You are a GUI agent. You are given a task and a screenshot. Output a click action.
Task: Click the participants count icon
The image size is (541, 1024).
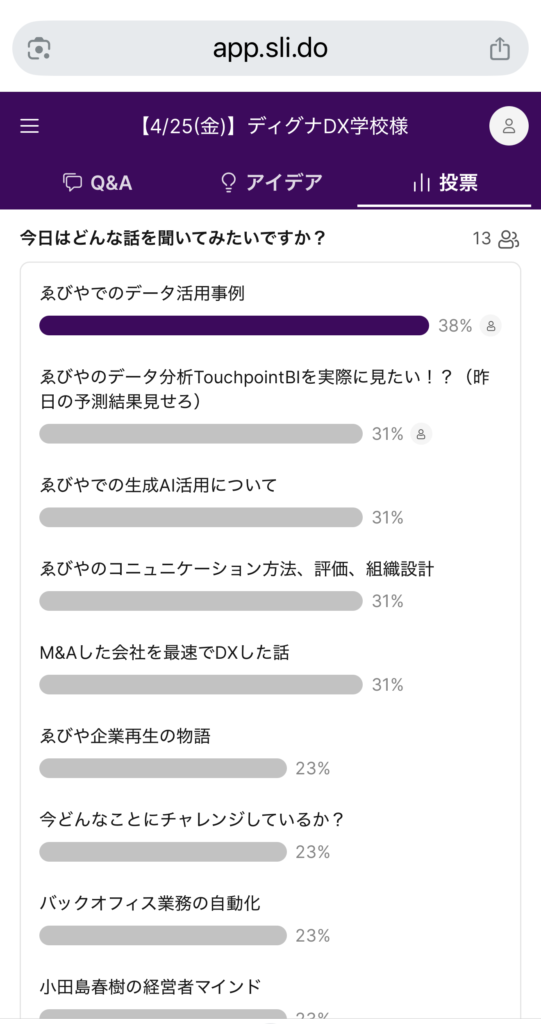click(508, 239)
